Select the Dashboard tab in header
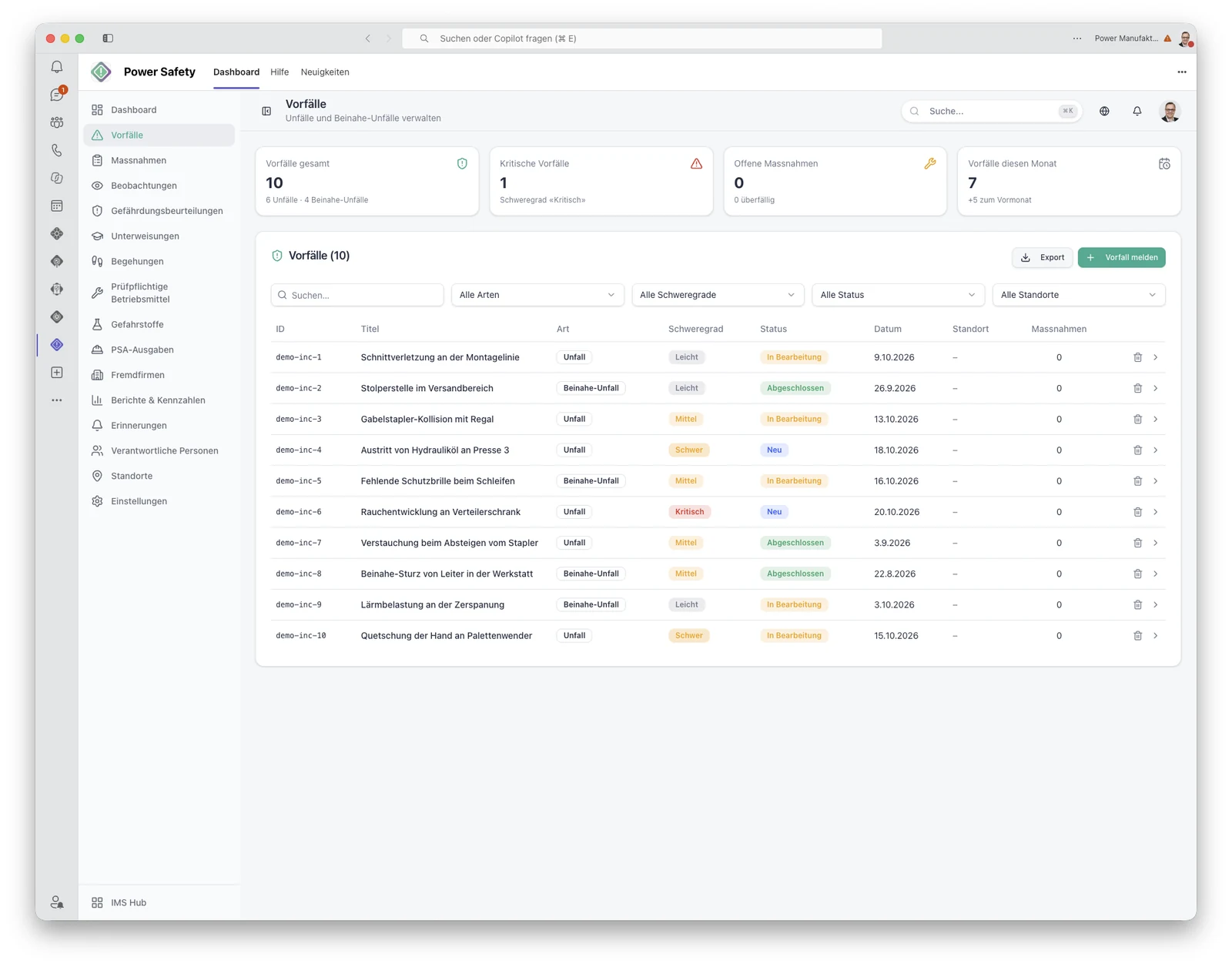This screenshot has height=967, width=1232. point(236,72)
